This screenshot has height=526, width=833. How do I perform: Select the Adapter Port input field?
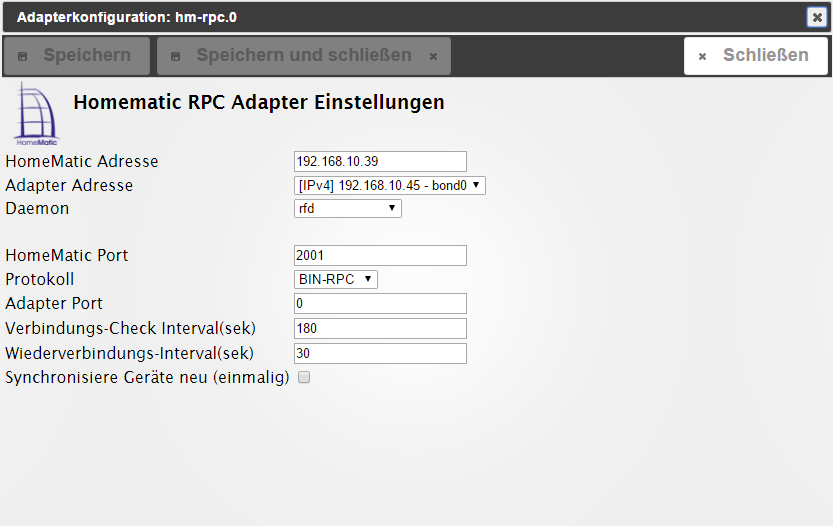coord(380,304)
